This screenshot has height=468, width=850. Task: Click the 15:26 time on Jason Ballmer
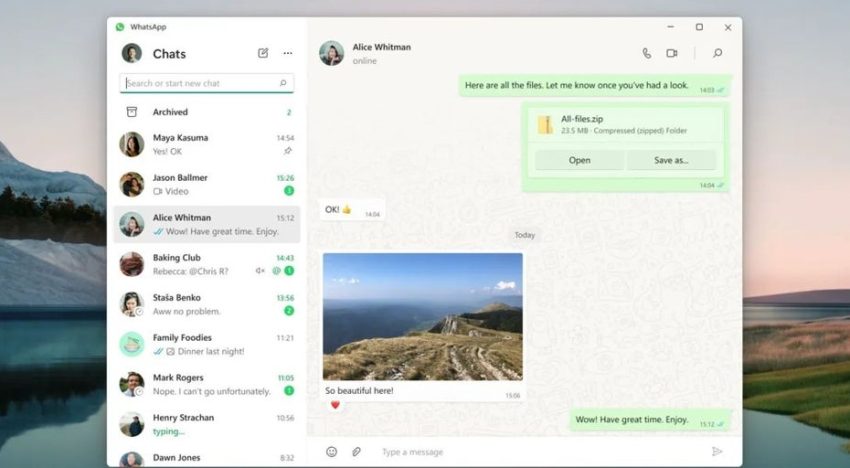pyautogui.click(x=285, y=178)
